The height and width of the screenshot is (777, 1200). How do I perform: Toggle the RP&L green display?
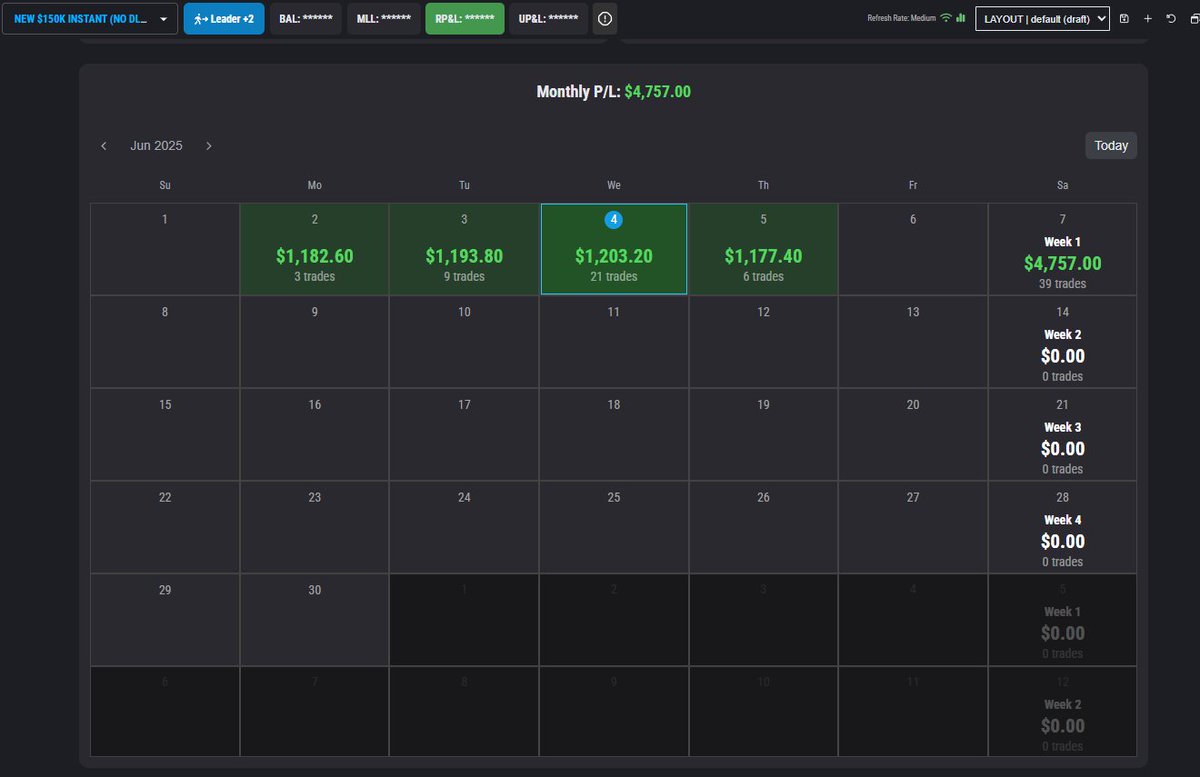[464, 17]
